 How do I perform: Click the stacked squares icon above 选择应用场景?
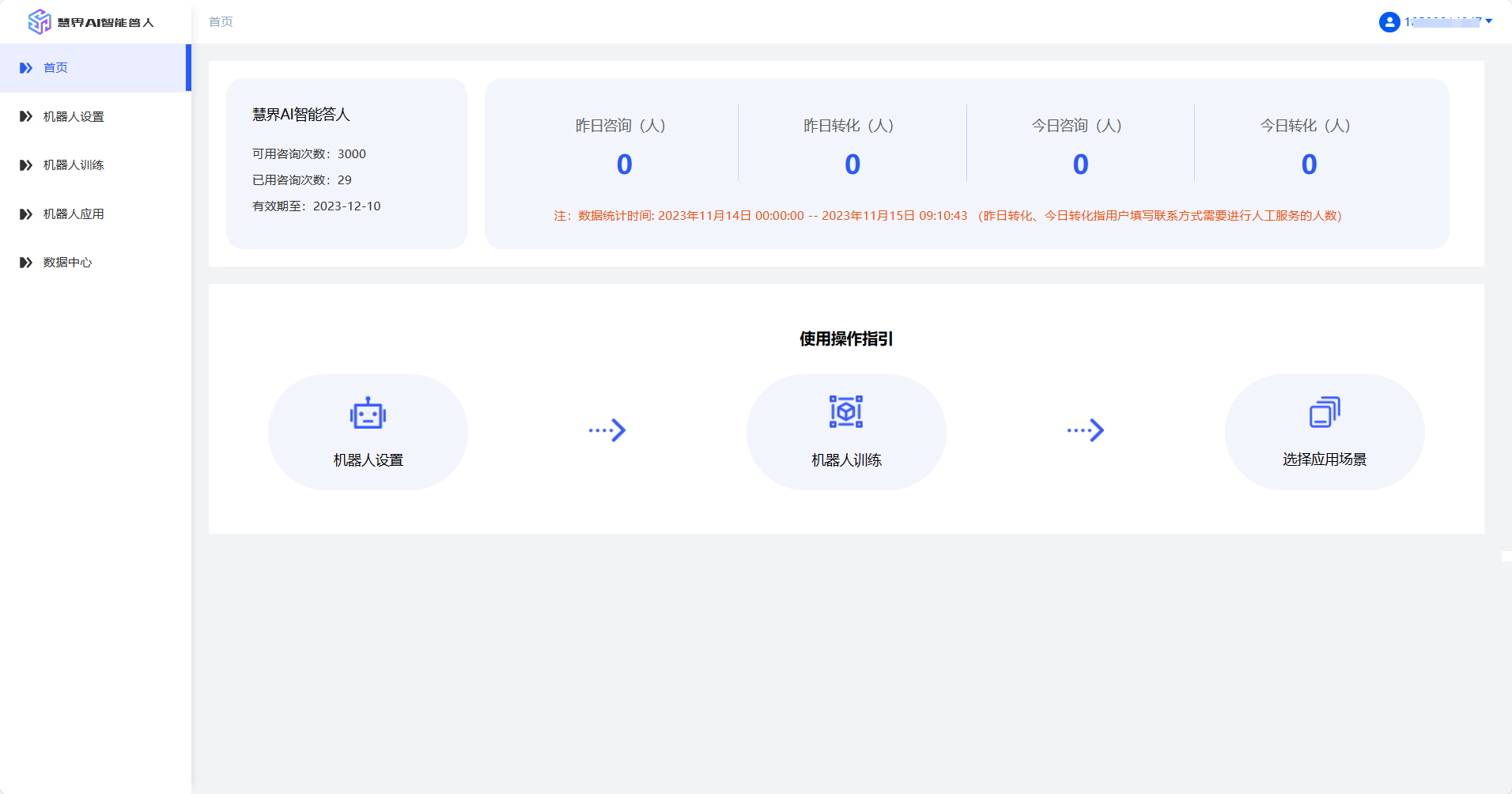(x=1325, y=412)
